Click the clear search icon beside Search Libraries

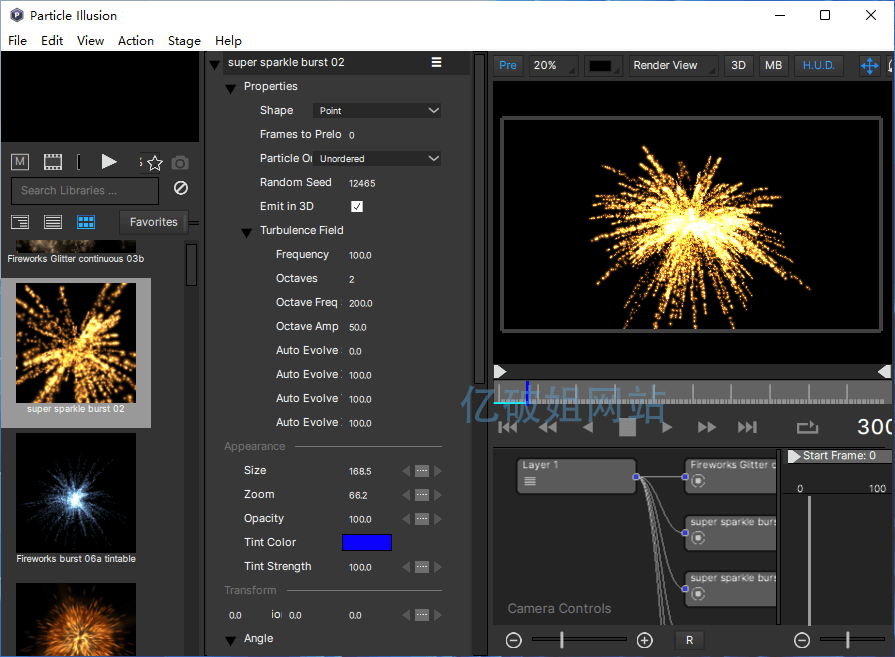click(x=180, y=188)
